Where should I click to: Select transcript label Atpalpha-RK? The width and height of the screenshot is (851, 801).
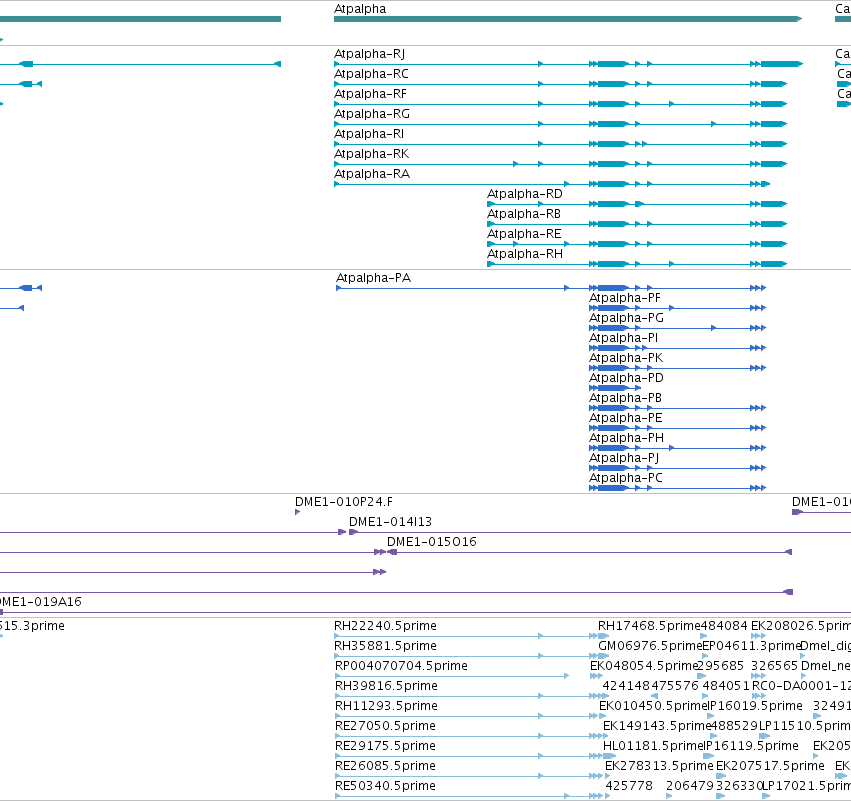point(371,154)
